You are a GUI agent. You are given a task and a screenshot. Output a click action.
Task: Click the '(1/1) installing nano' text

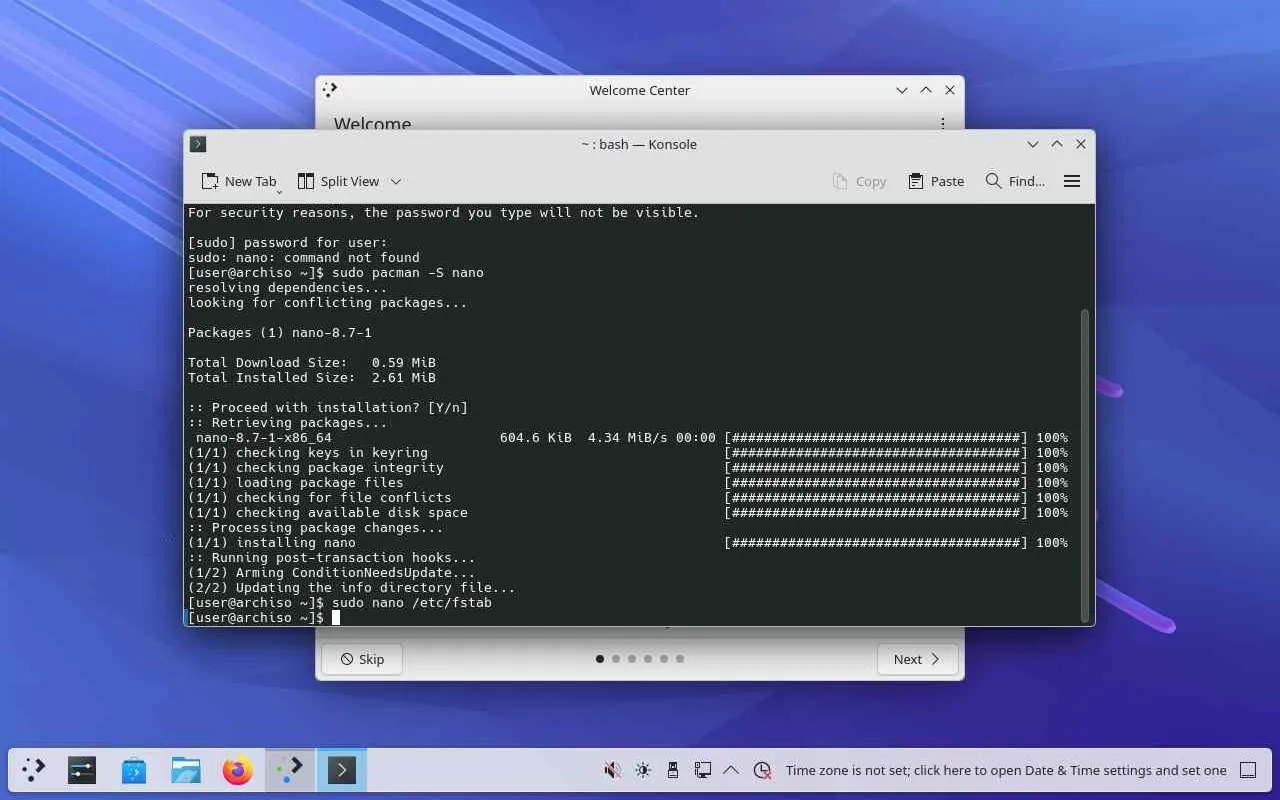272,542
